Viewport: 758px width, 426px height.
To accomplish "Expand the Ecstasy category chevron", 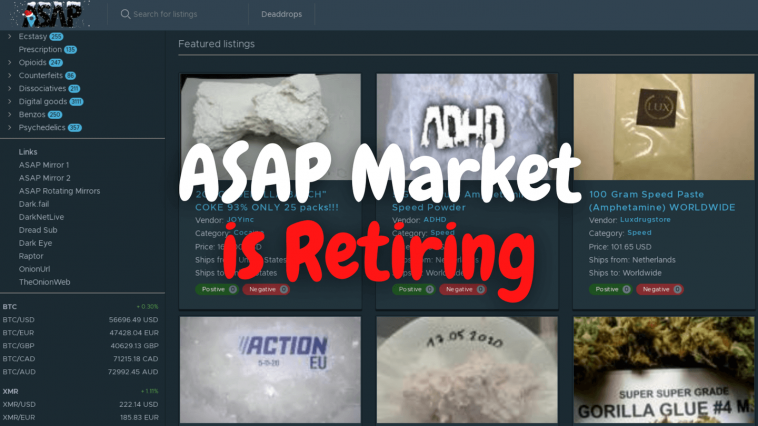I will 10,36.
